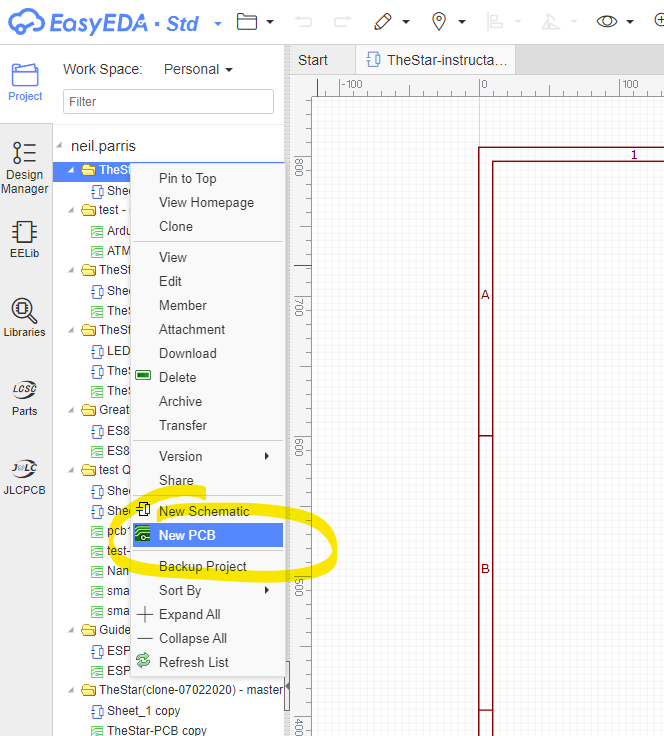Select the pencil drawing tool icon

tap(382, 22)
